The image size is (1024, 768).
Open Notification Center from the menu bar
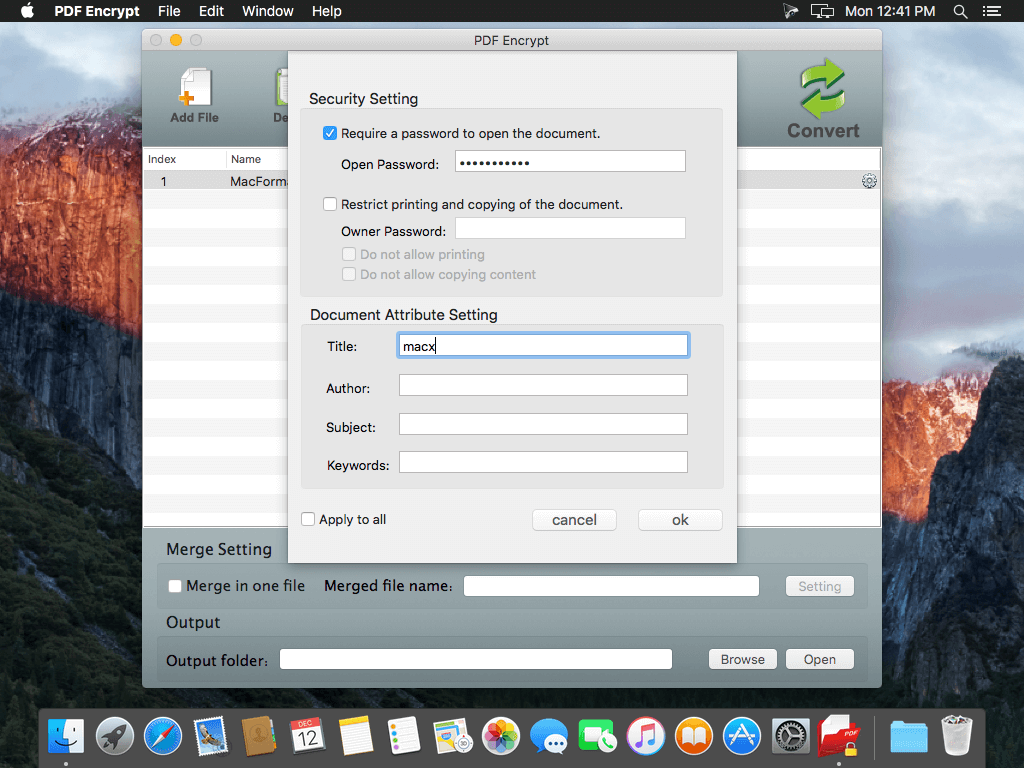tap(991, 11)
